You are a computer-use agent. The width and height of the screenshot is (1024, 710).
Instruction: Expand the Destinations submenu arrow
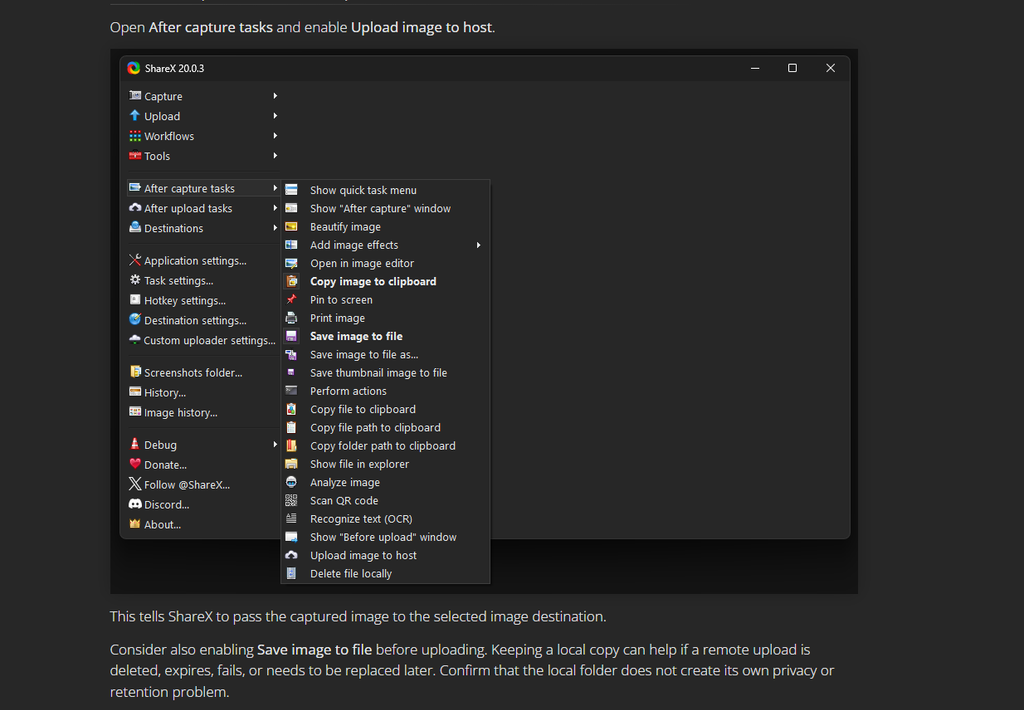tap(275, 228)
